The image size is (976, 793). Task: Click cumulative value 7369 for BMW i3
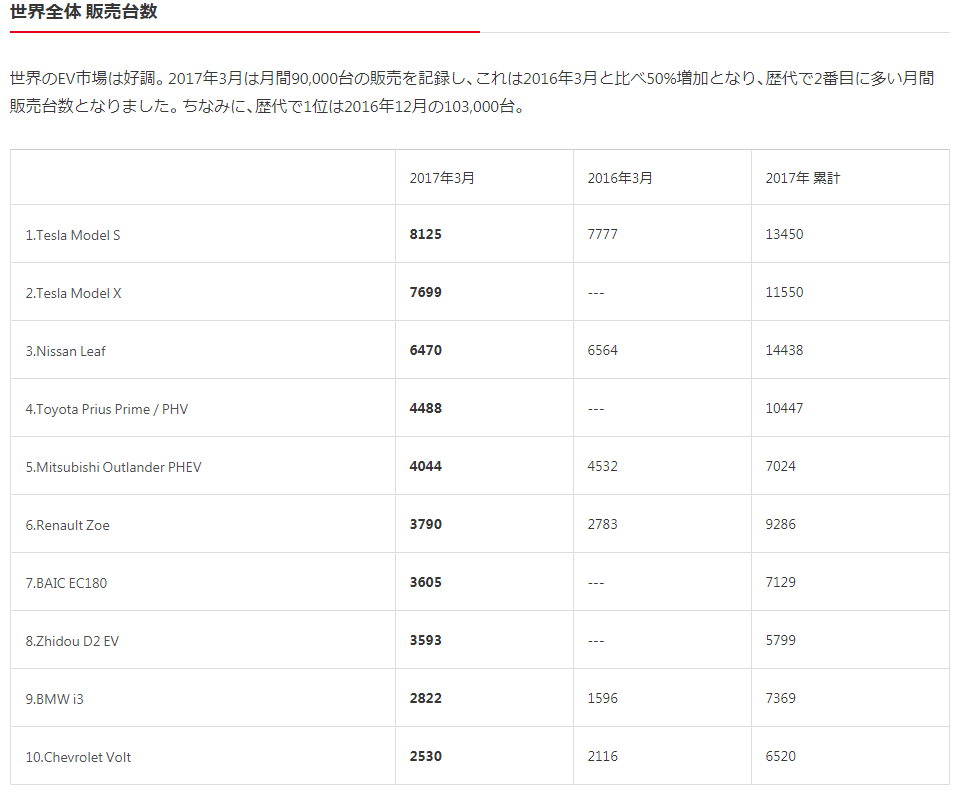pos(781,698)
